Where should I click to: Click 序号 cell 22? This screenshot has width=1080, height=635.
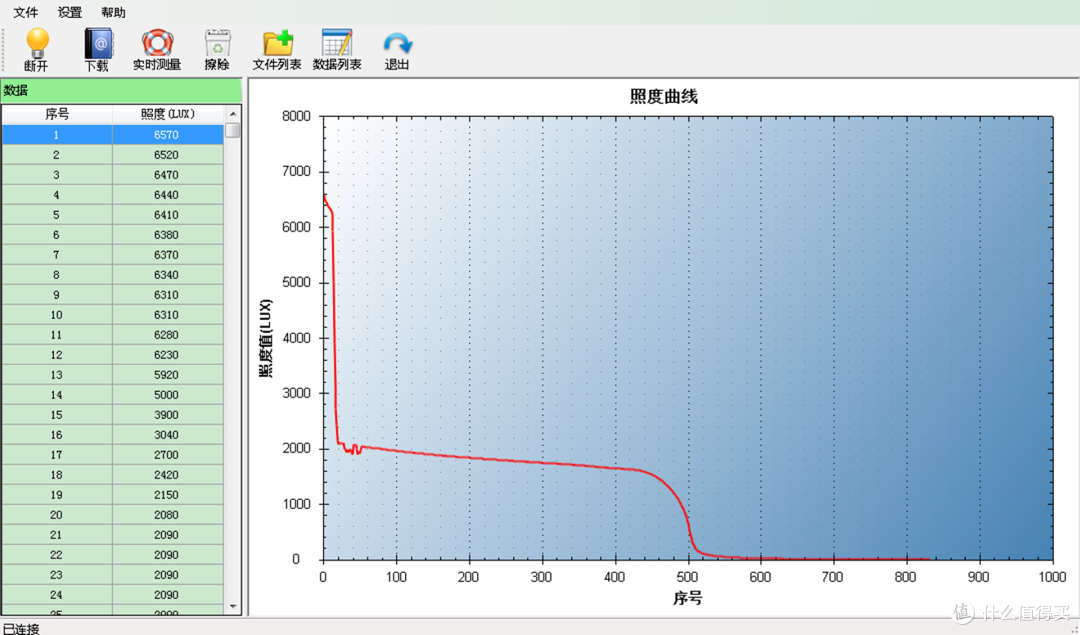coord(56,554)
